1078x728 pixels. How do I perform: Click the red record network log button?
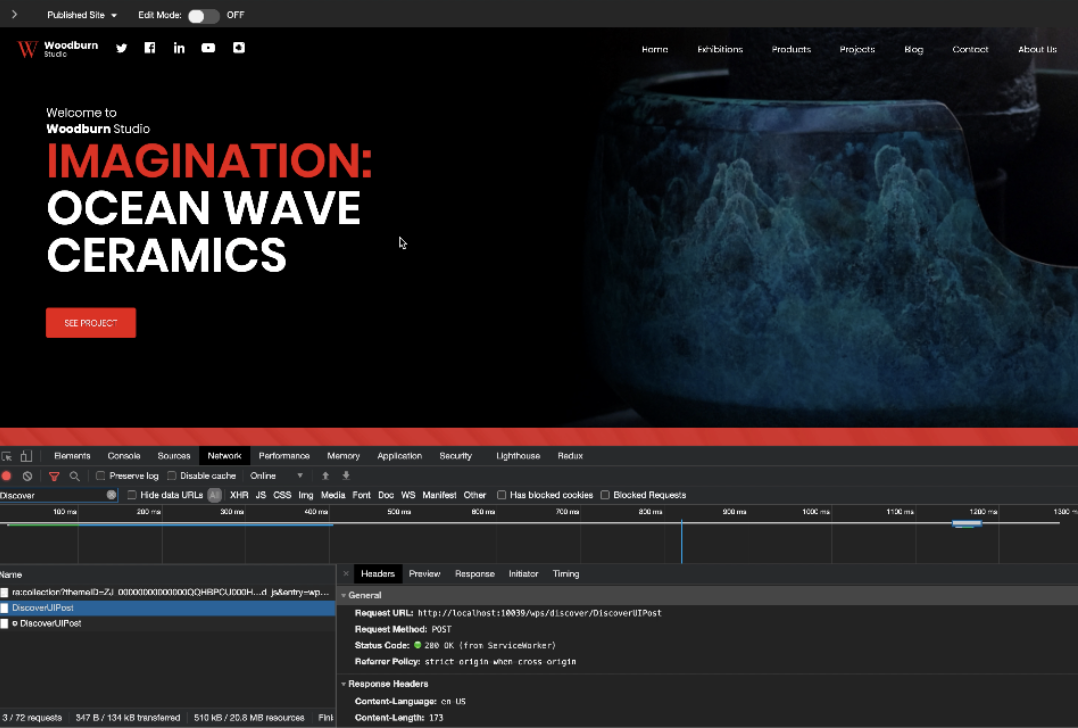(x=7, y=476)
